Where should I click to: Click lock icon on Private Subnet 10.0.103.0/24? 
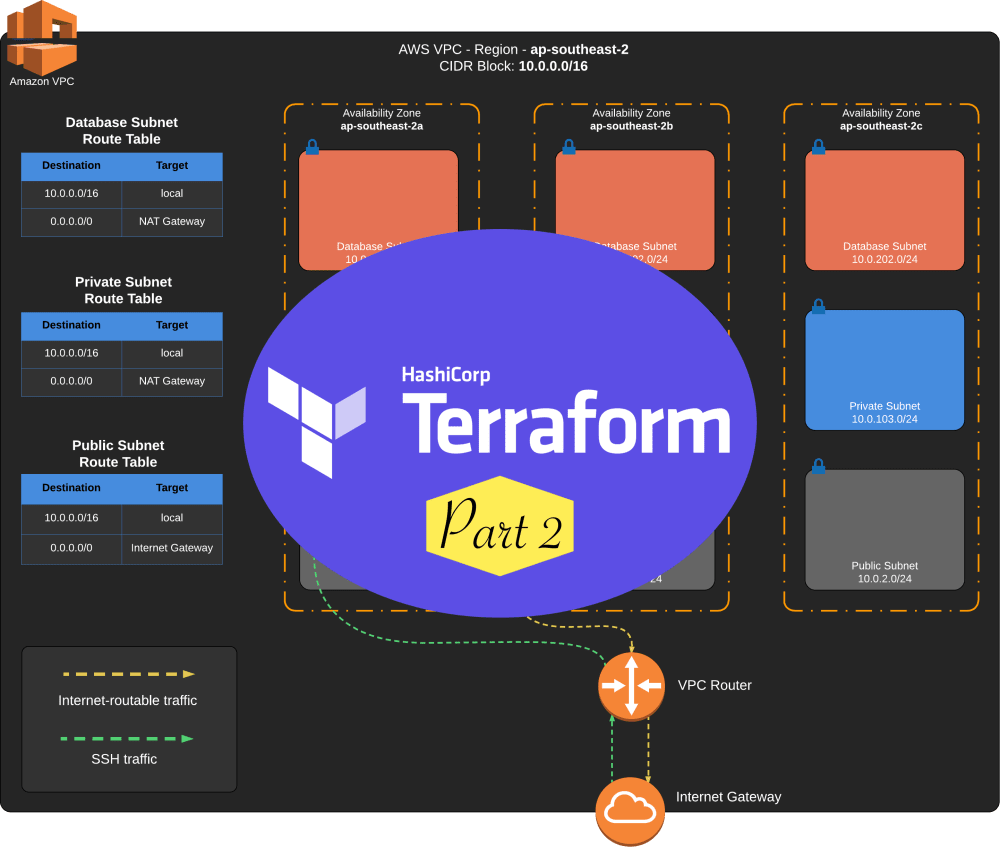[x=819, y=307]
